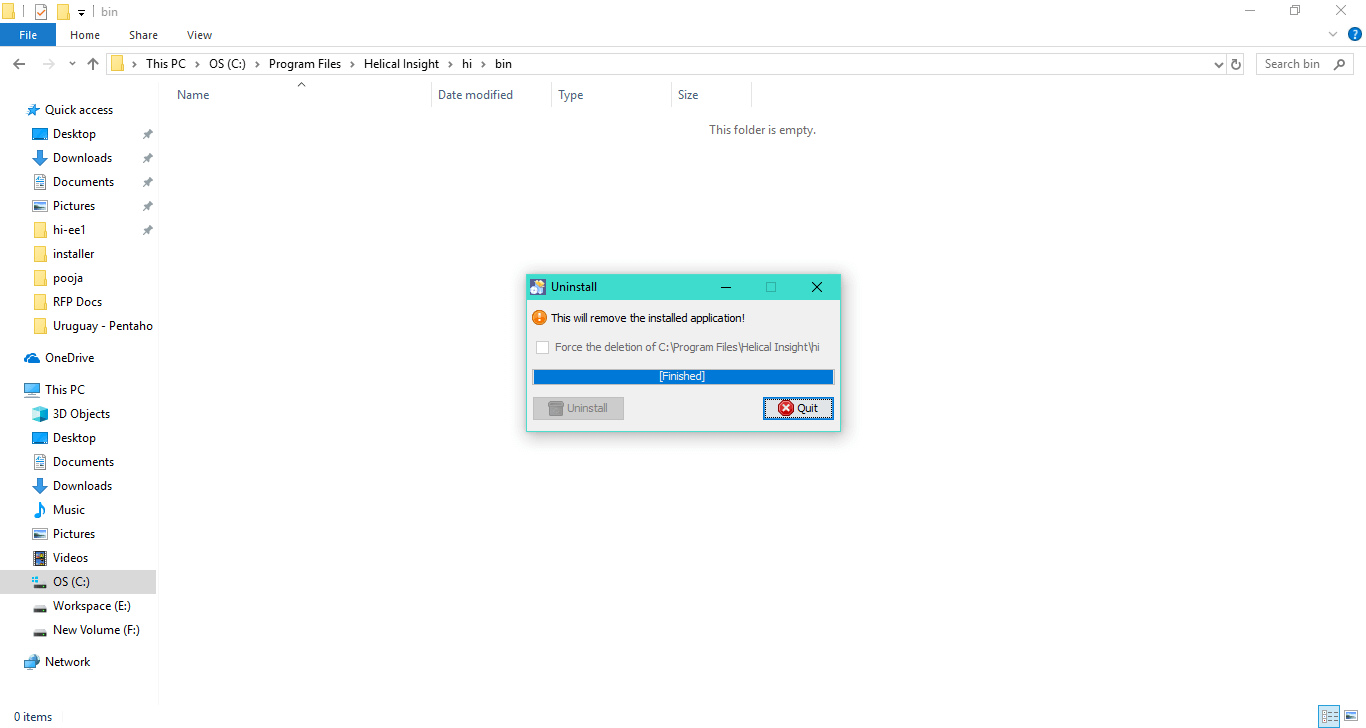
Task: Sort by Name column header
Action: pos(193,95)
